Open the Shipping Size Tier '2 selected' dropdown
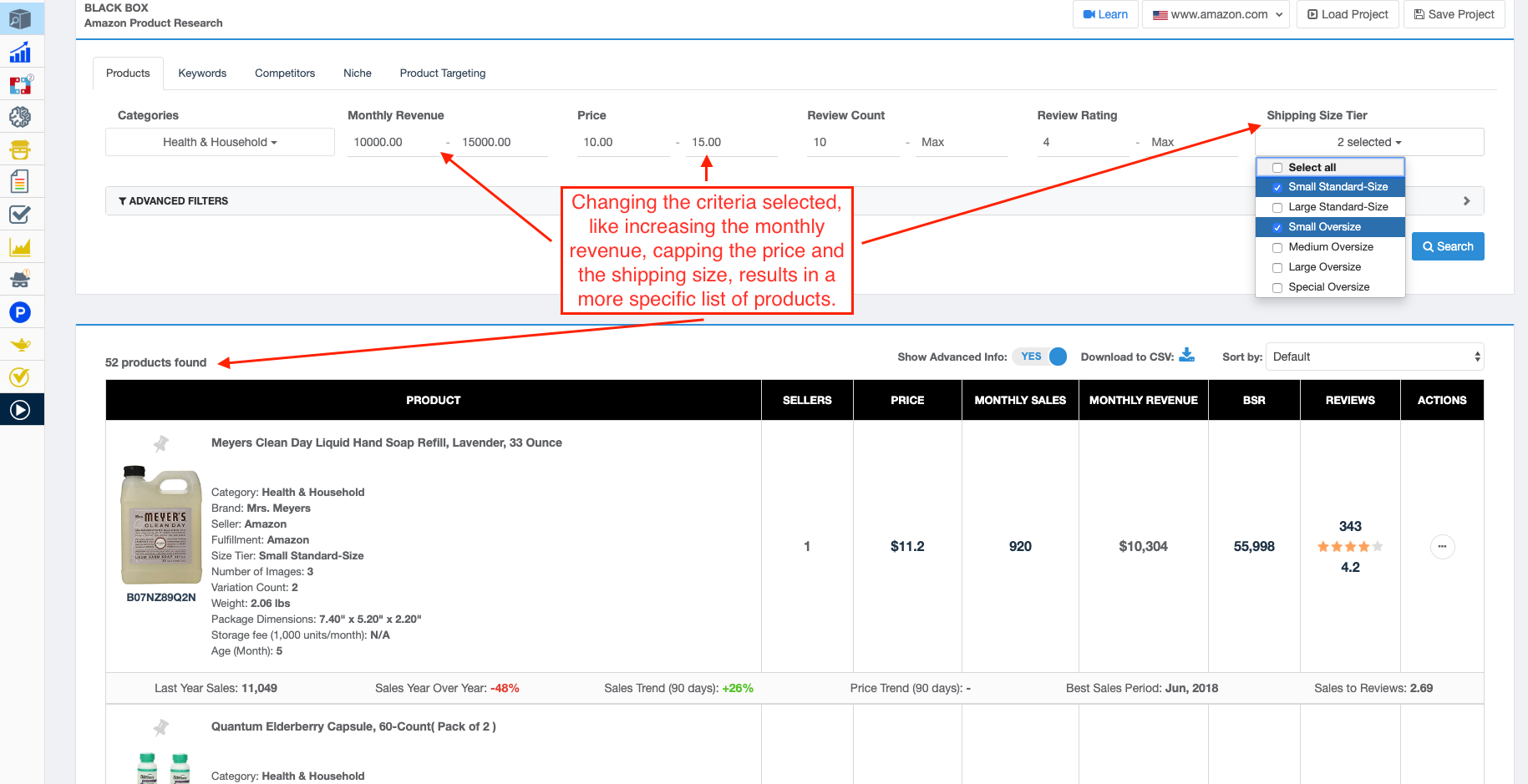Screen dimensions: 1528x784 [1369, 142]
